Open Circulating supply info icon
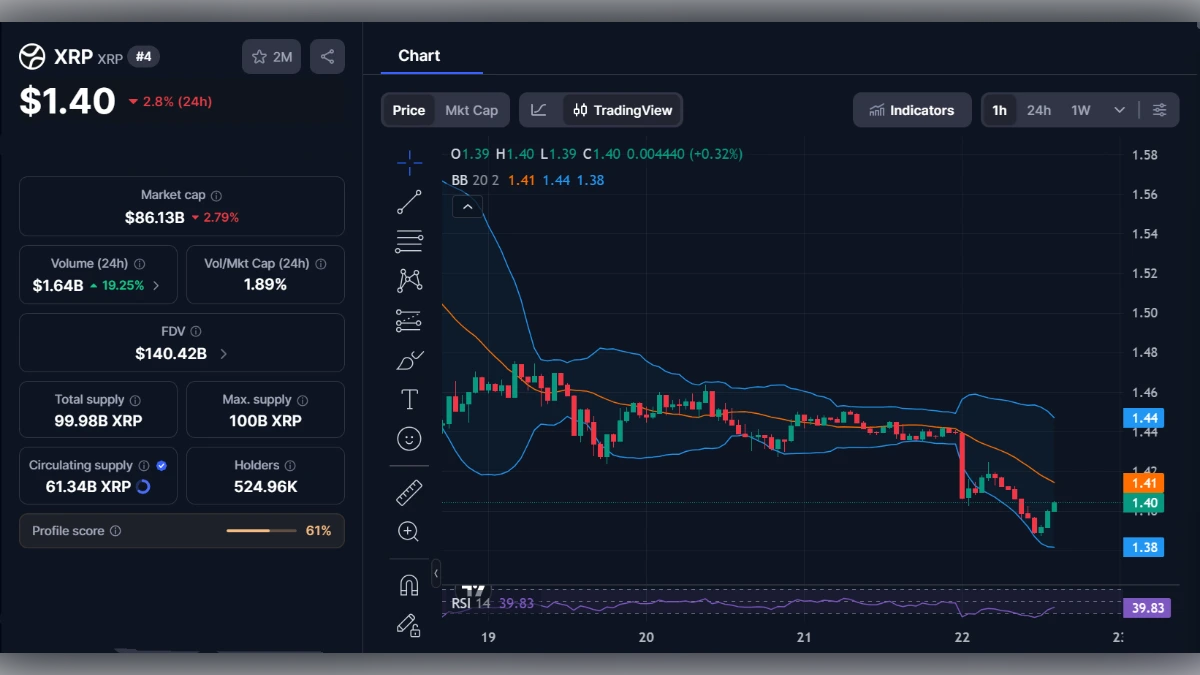 click(x=144, y=466)
